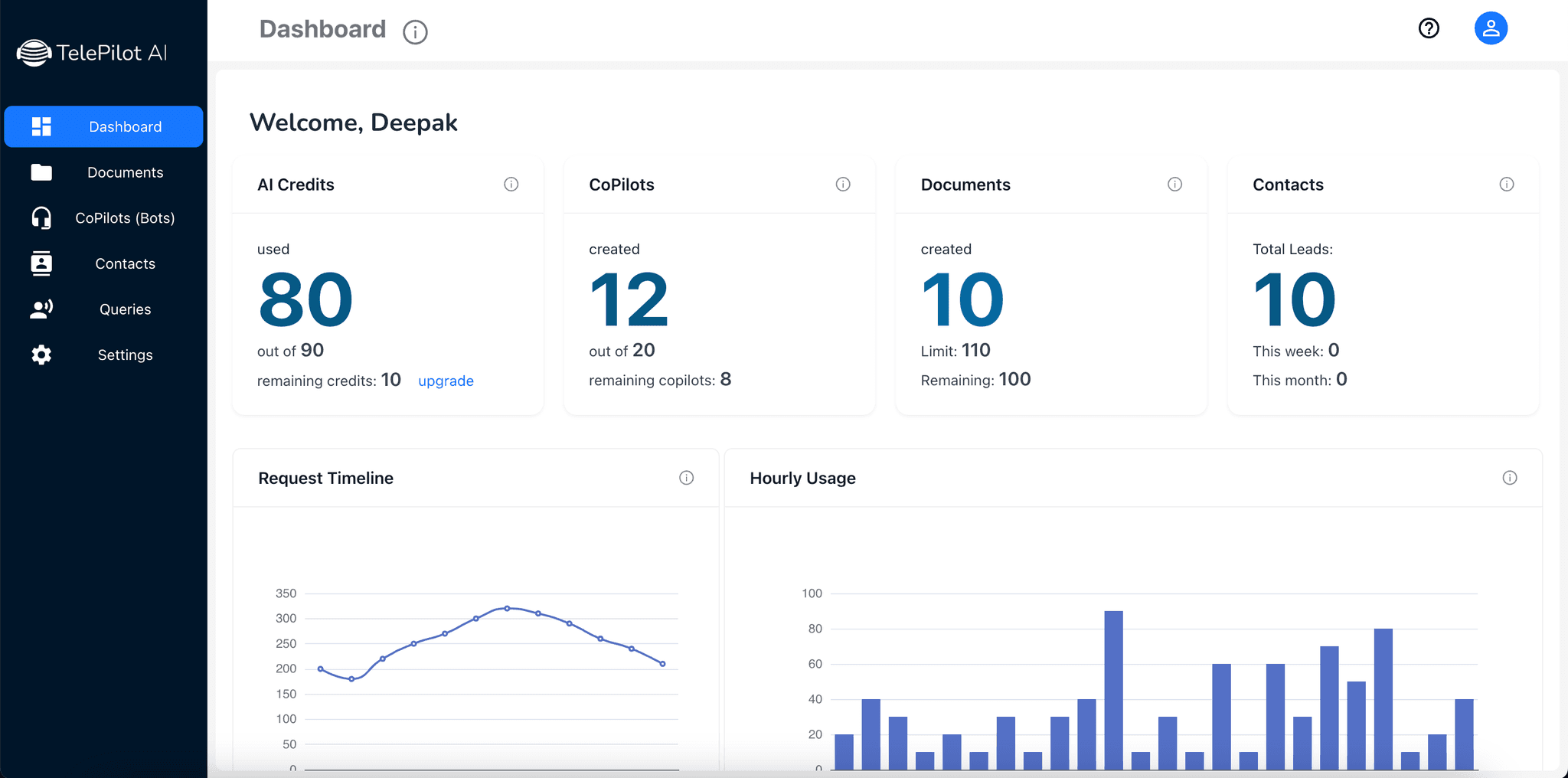Click the TelePilot AI logo
Screen dimensions: 1568x778
point(92,53)
